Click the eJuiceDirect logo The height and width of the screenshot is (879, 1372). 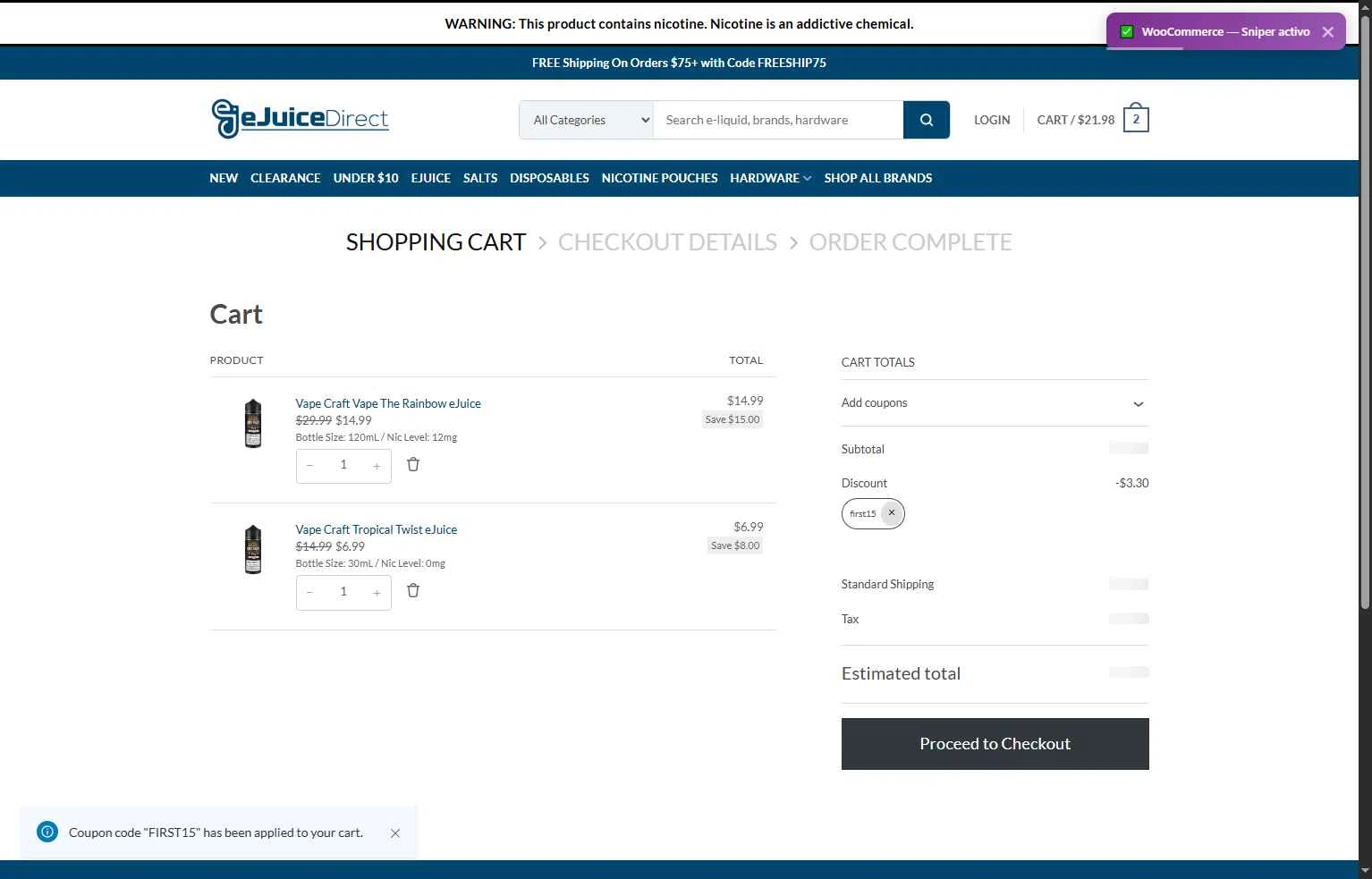pos(300,119)
